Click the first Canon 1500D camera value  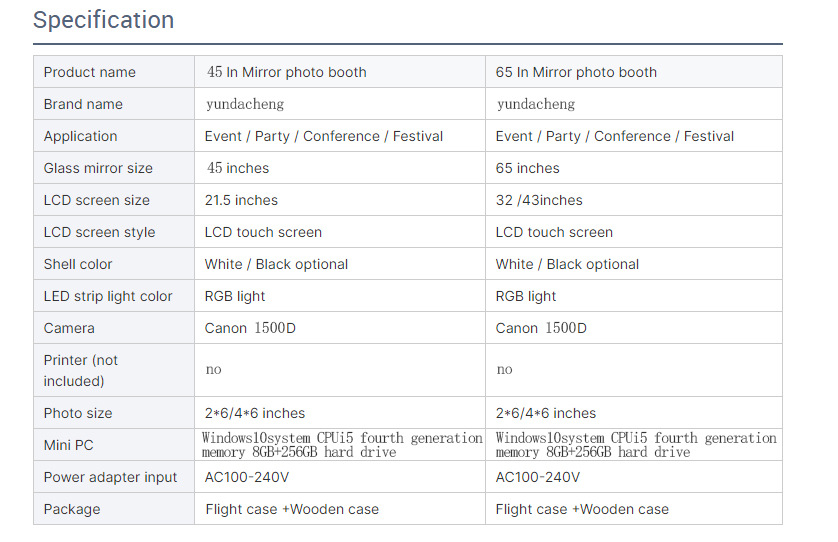point(250,328)
